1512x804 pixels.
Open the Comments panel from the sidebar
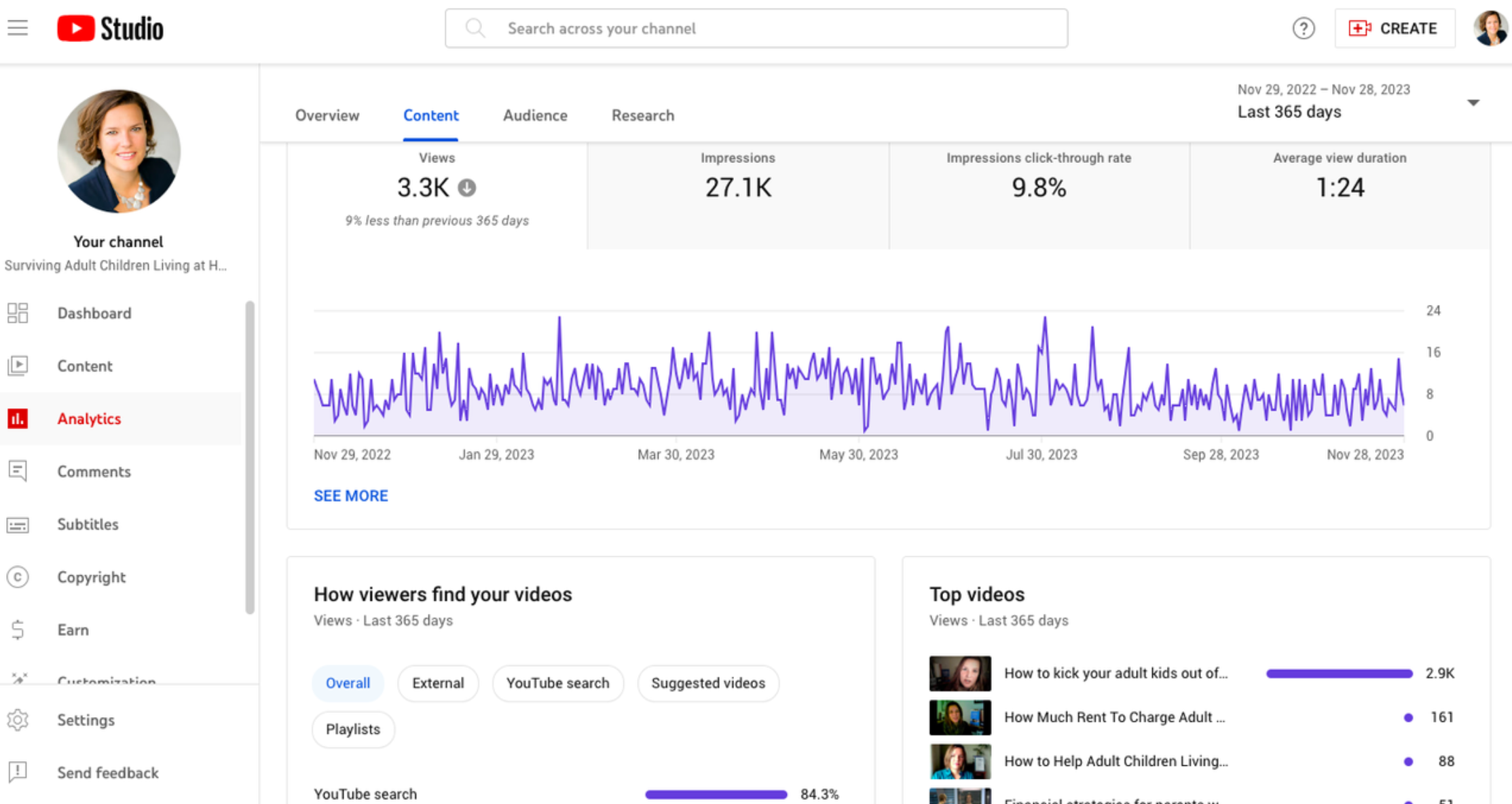18,471
